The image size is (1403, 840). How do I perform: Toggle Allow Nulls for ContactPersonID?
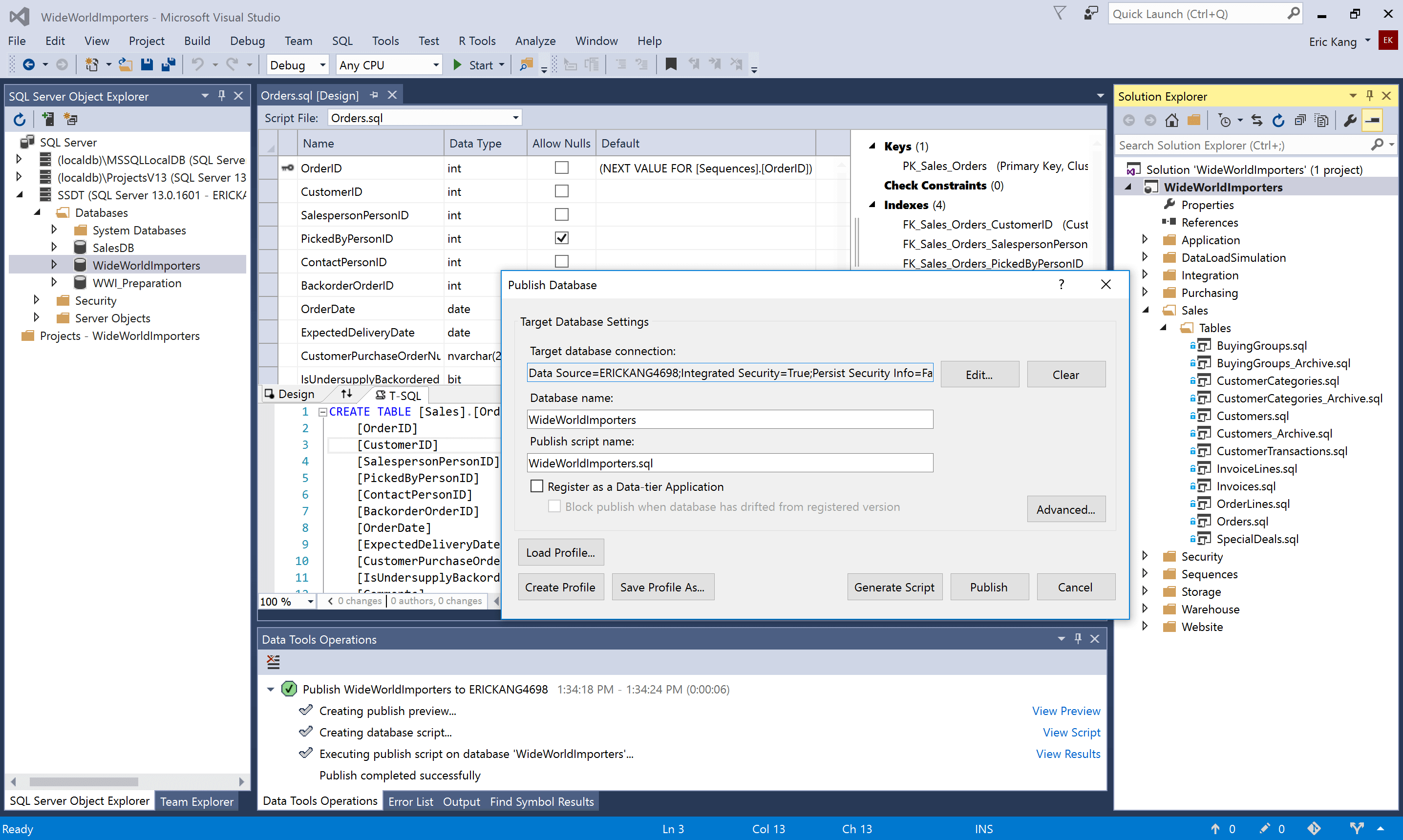coord(561,261)
